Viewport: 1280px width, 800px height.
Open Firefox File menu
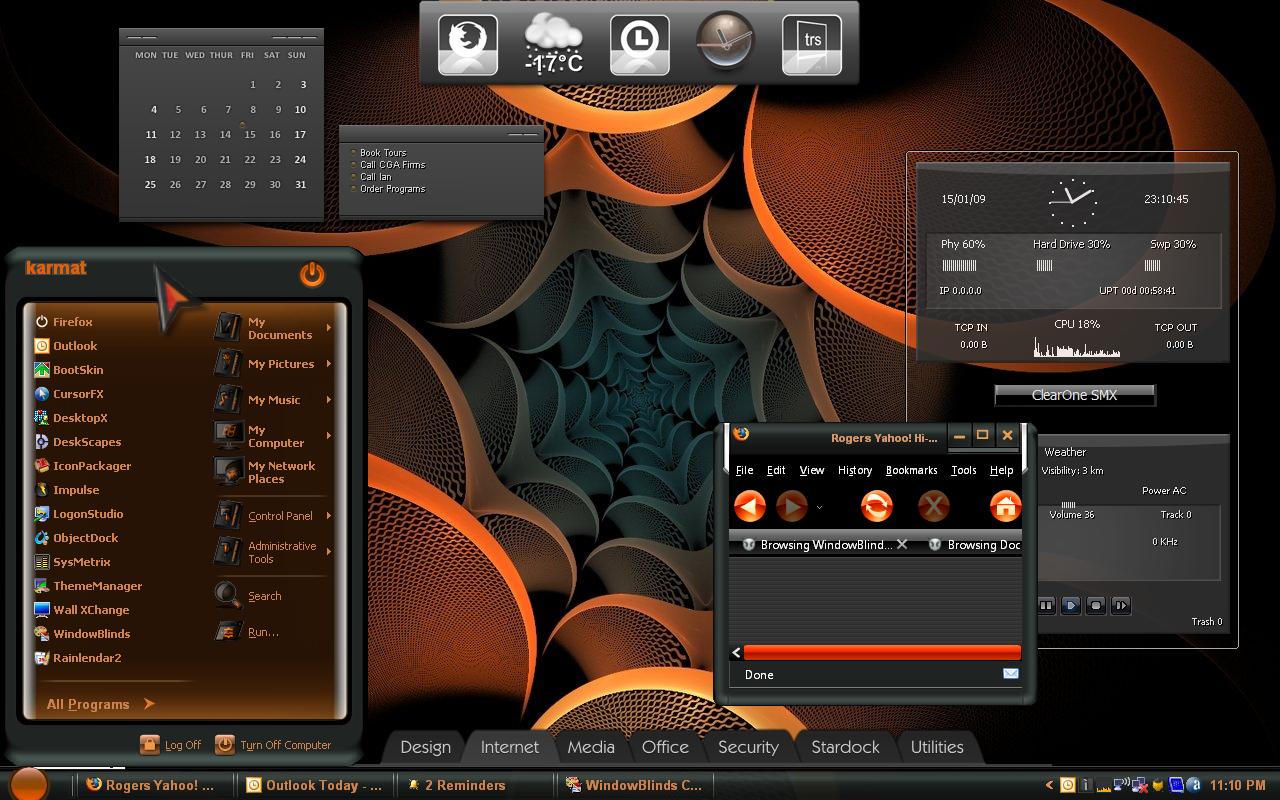click(745, 470)
